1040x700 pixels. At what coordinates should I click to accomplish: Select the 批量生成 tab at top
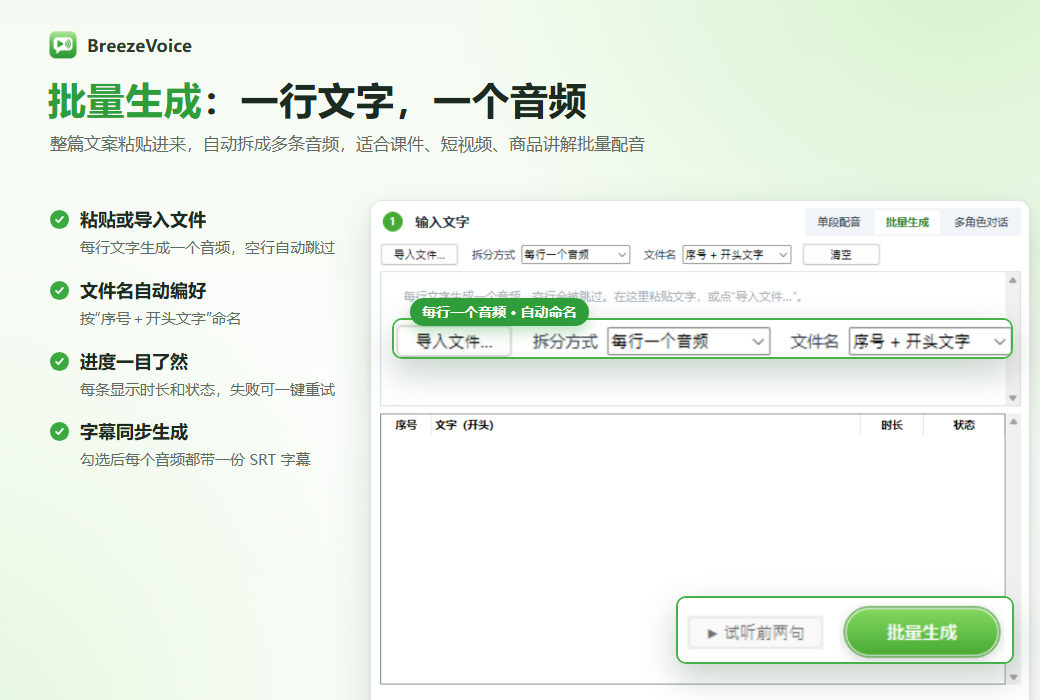point(907,222)
